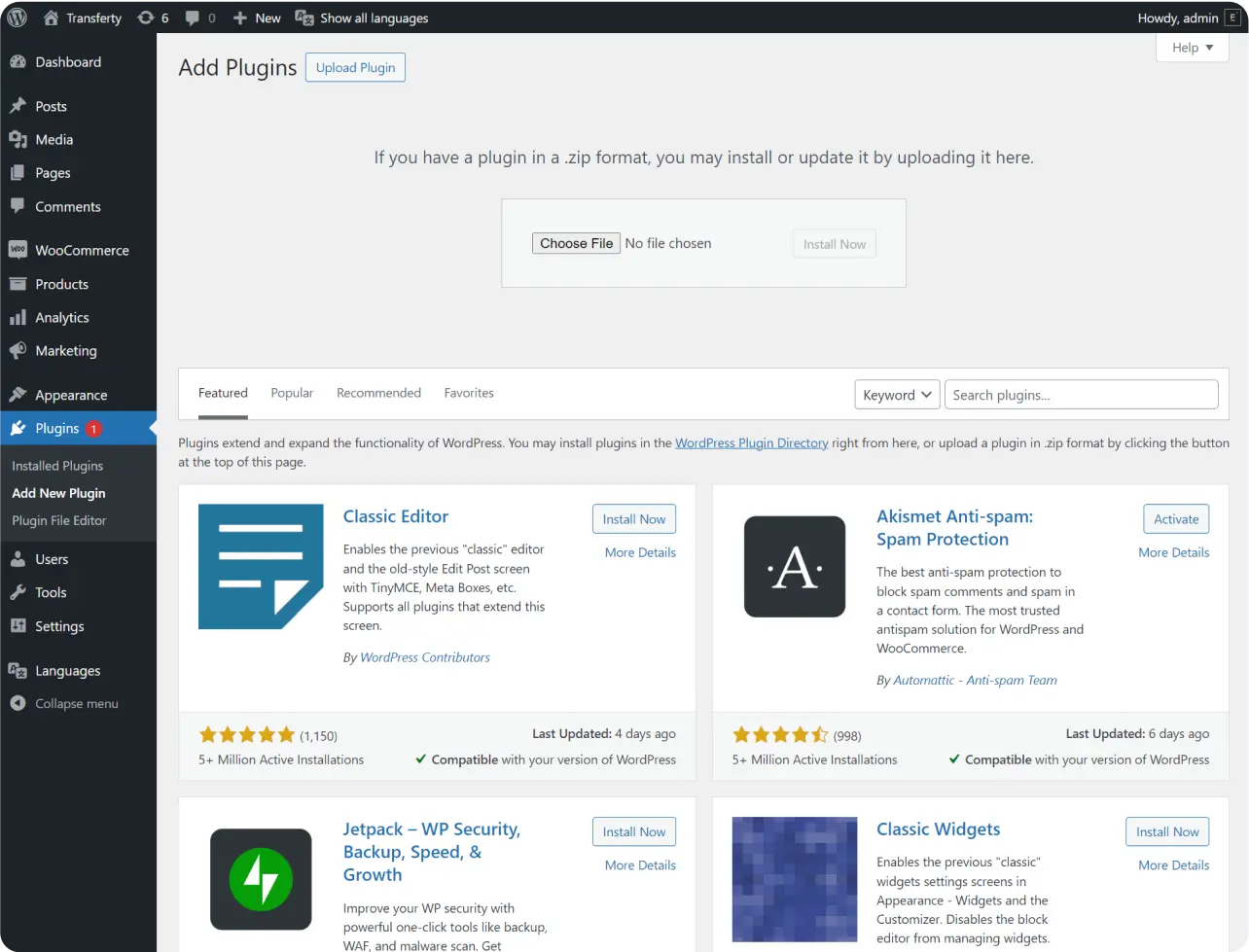Click the Tools wrench icon
The width and height of the screenshot is (1249, 952).
pos(18,592)
